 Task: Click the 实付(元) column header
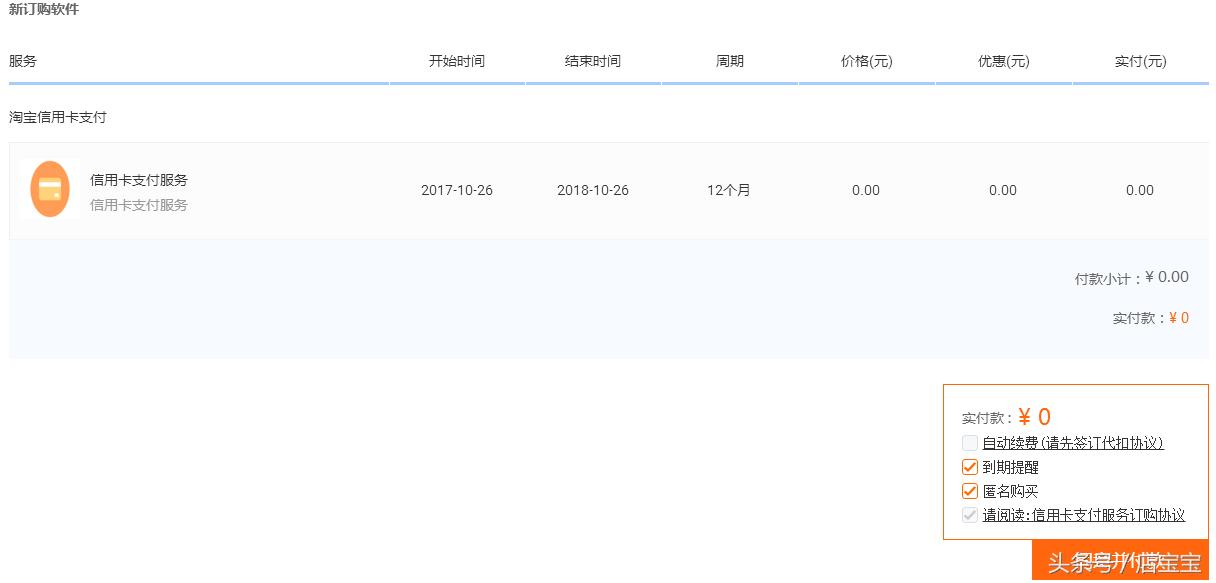[1139, 61]
